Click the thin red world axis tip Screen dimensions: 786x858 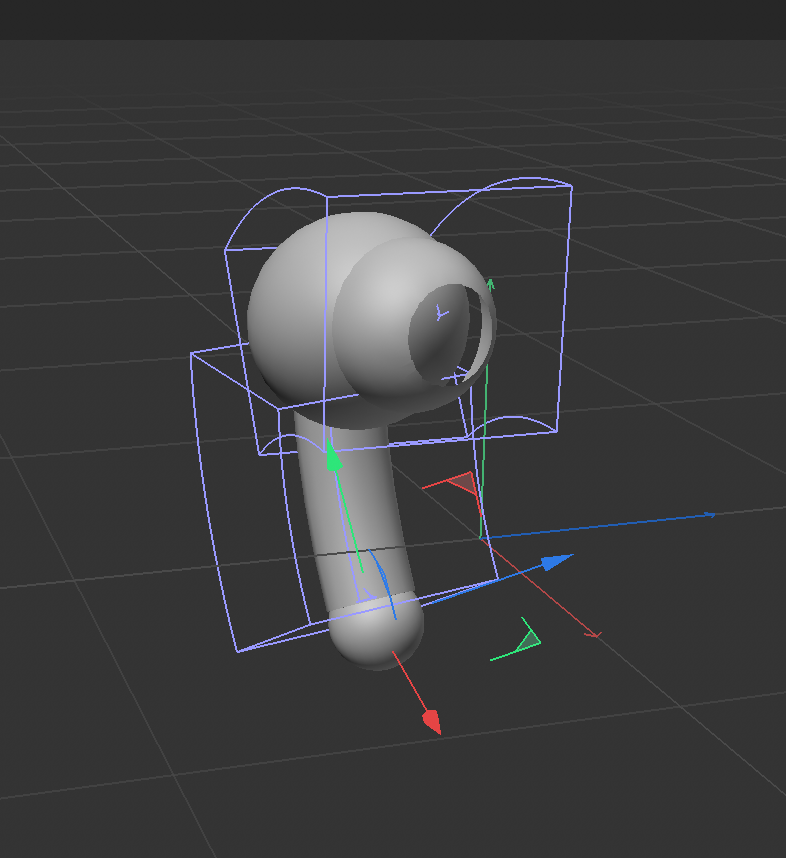point(595,635)
